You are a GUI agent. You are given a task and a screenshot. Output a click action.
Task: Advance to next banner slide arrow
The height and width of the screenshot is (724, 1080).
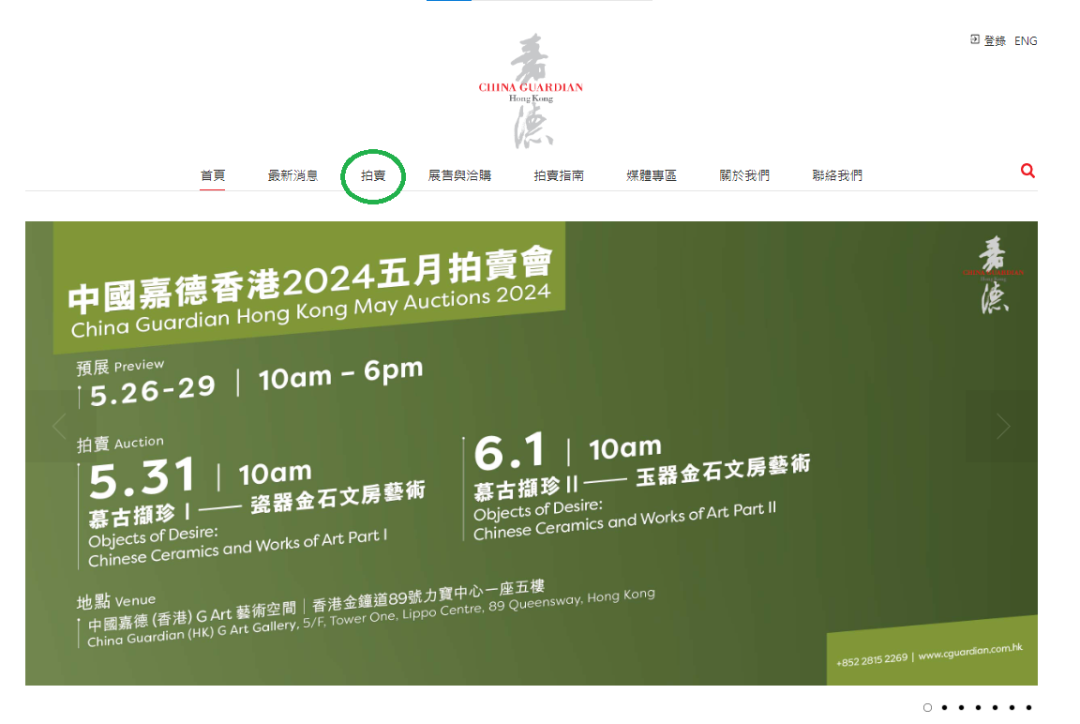pos(1004,426)
